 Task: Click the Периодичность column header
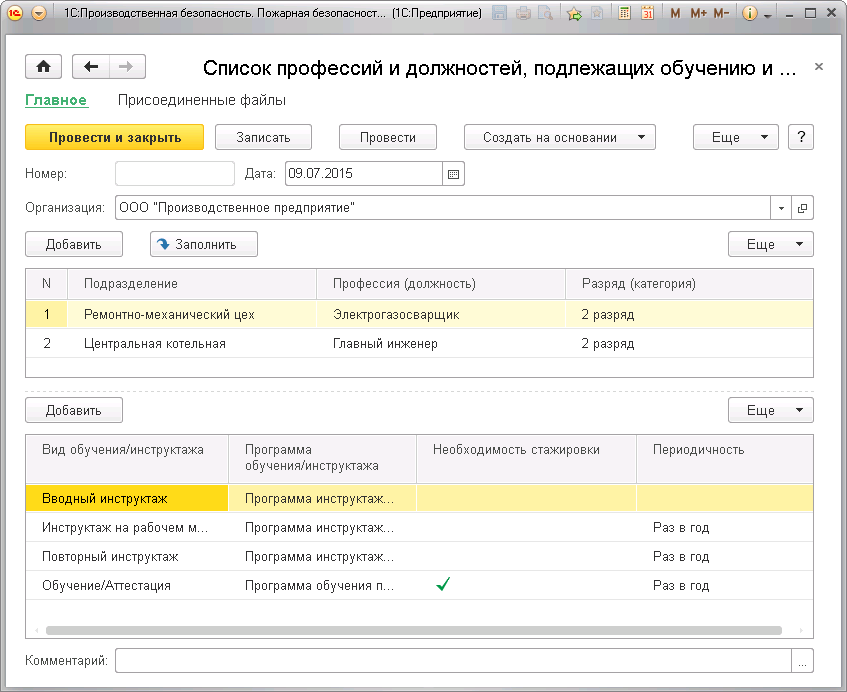click(725, 459)
